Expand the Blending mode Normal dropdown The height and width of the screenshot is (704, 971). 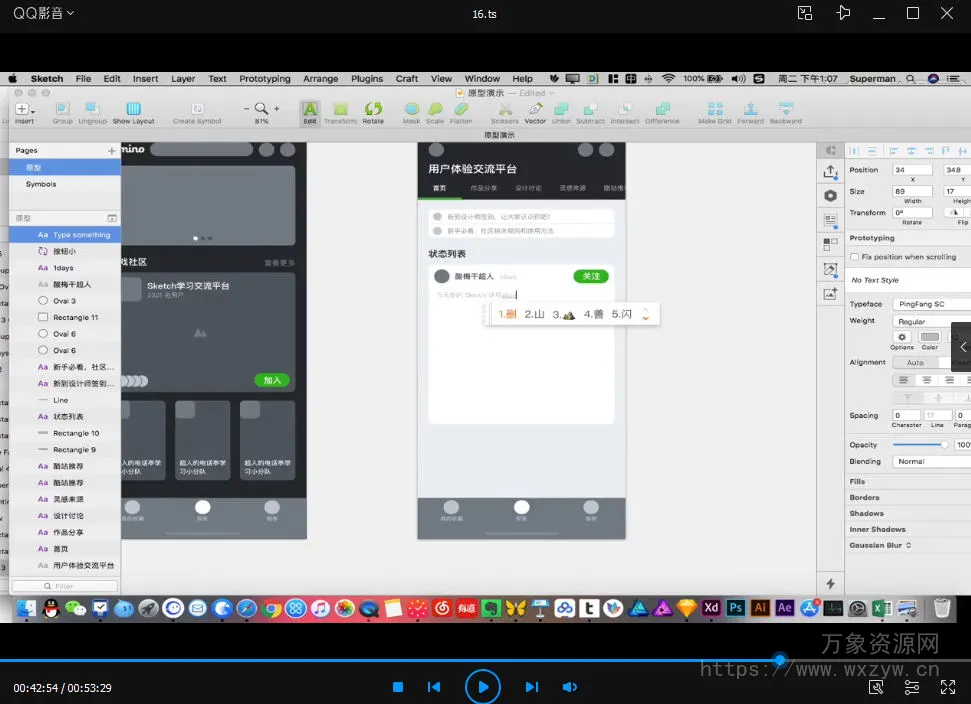point(931,462)
